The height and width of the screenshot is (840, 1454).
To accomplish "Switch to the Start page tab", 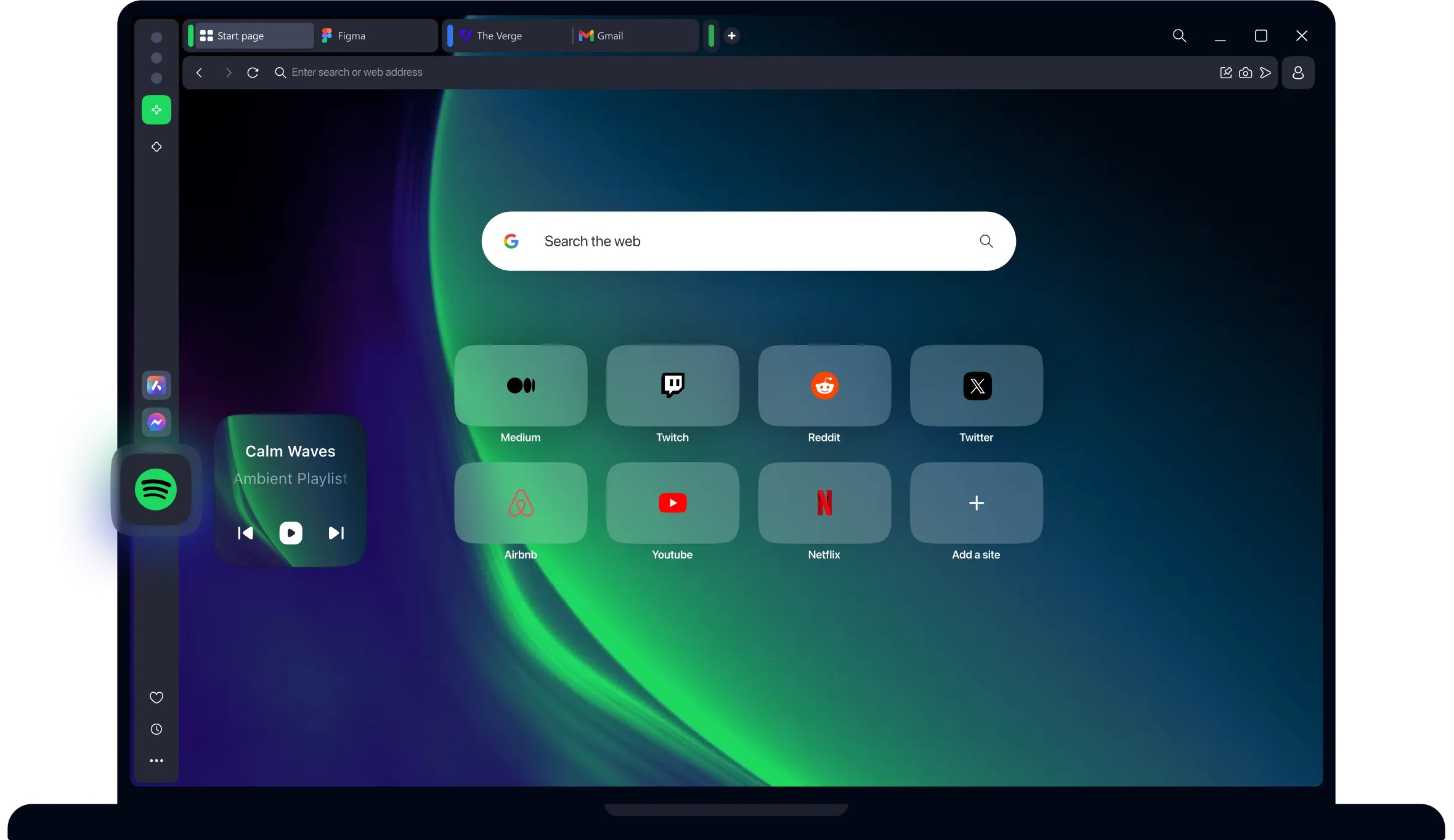I will point(254,36).
